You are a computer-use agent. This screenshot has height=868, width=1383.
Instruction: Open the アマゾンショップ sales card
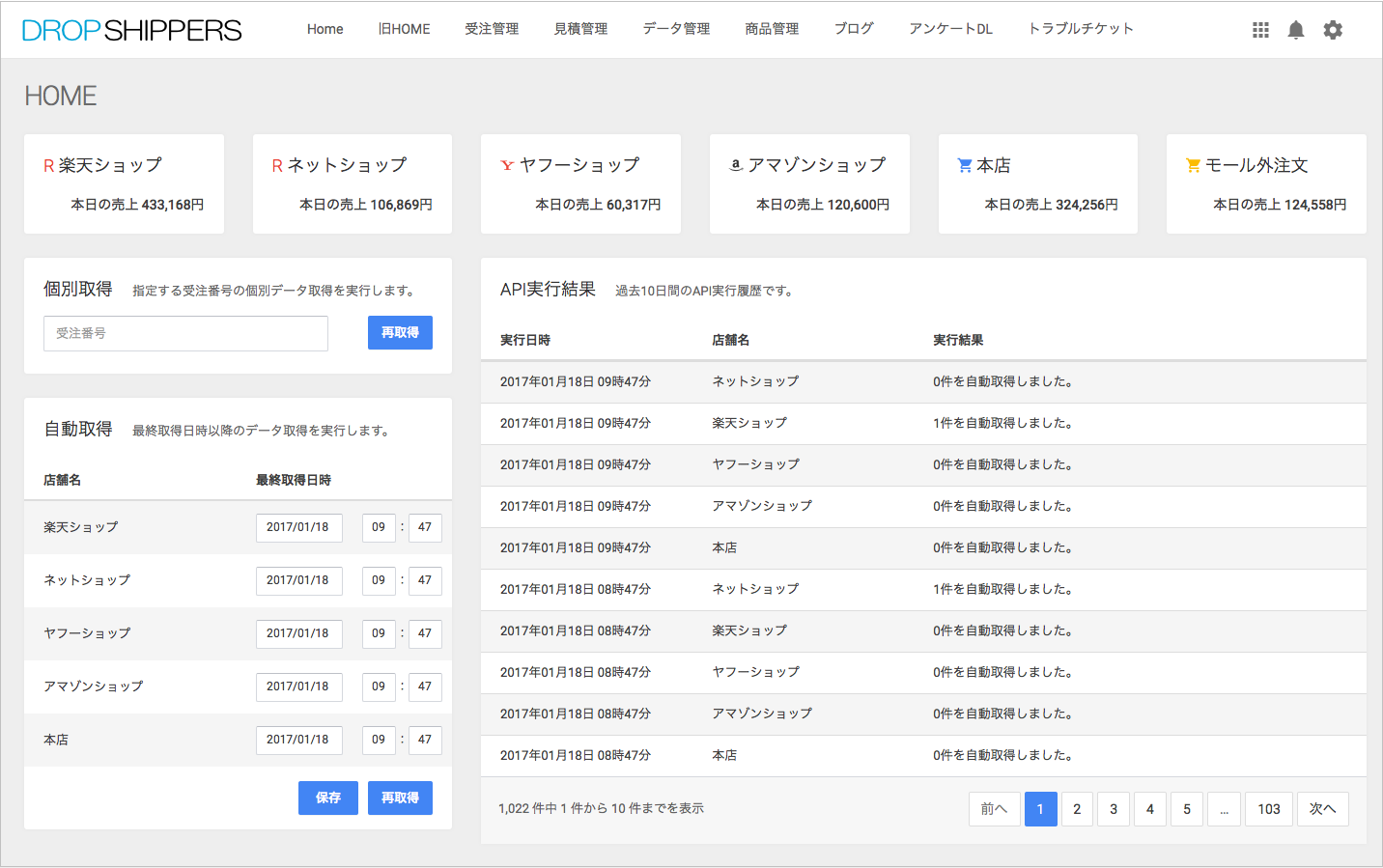(x=809, y=184)
